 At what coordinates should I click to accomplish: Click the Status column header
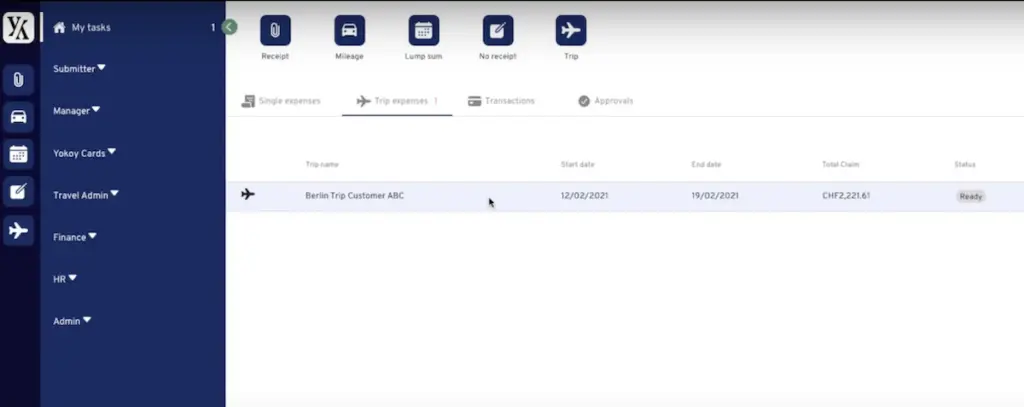[x=965, y=165]
